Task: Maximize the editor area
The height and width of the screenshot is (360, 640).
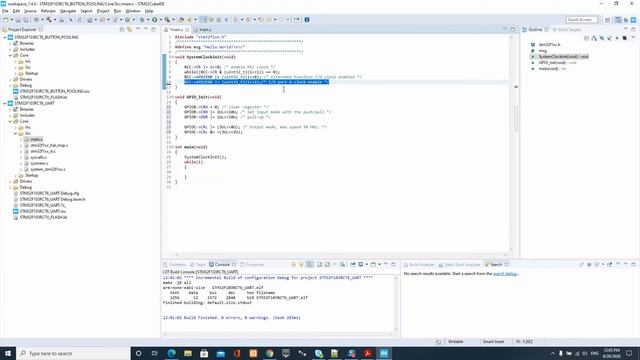Action: [513, 29]
